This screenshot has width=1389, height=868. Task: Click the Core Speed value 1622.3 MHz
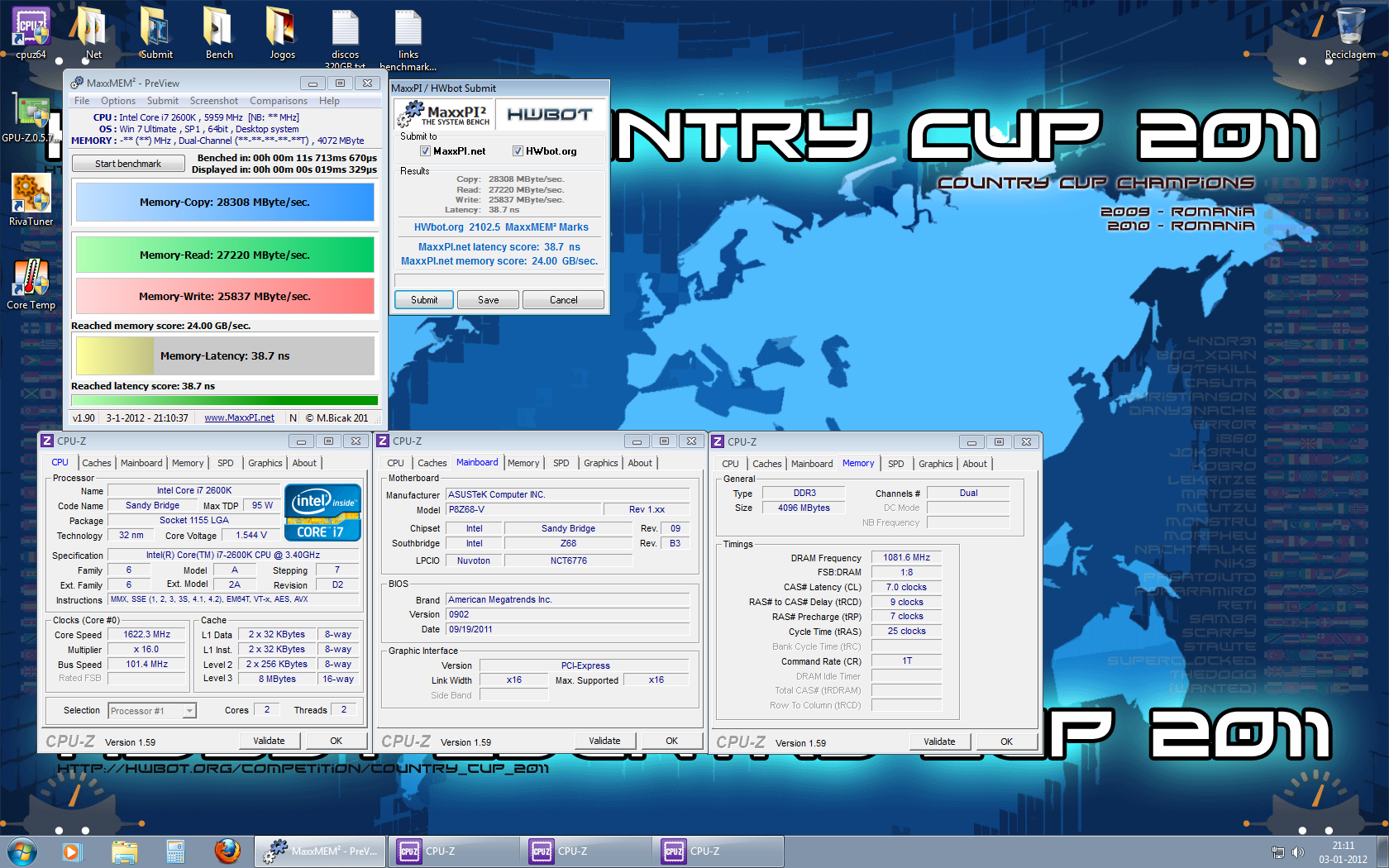point(147,635)
